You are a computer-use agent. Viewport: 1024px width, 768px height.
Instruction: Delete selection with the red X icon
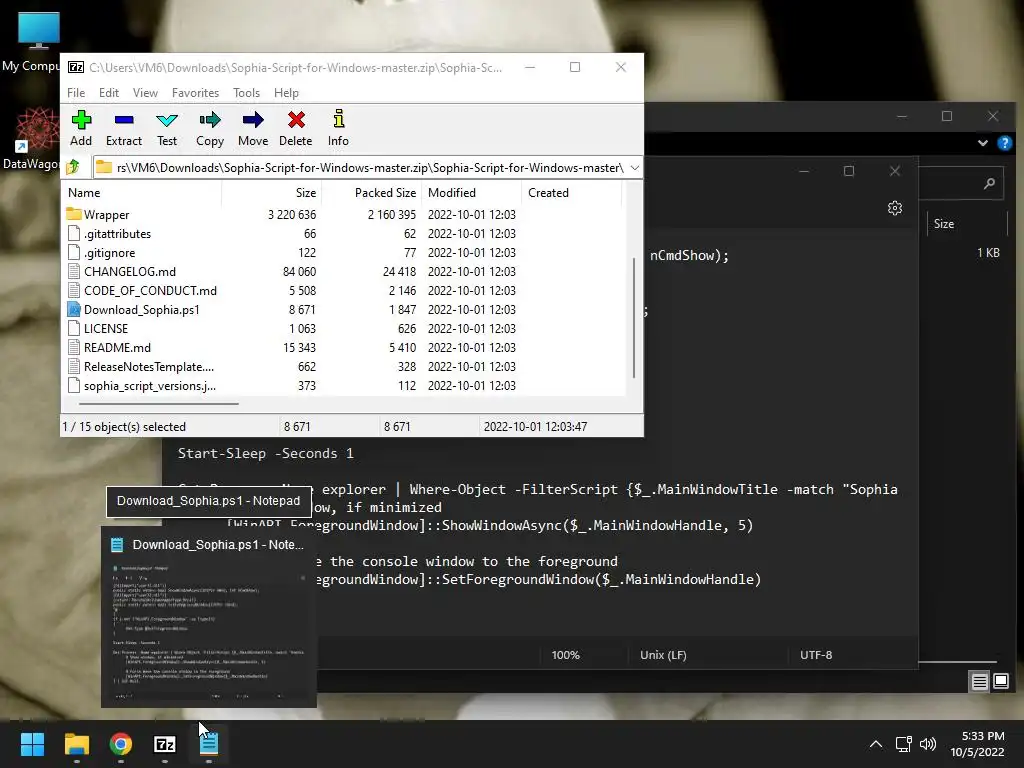tap(296, 128)
